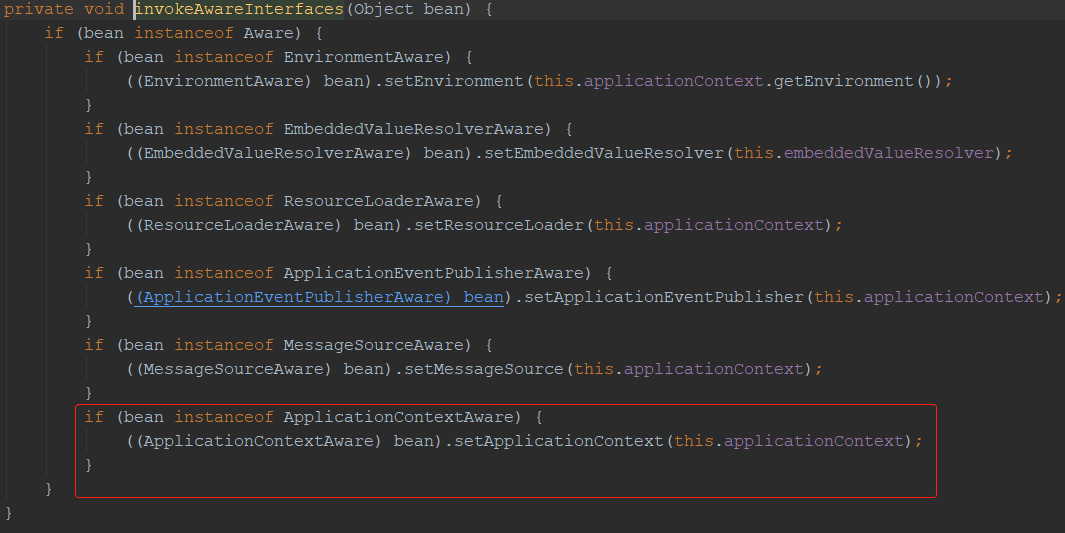
Task: Click the setEmbeddedValueResolver method call
Action: click(x=603, y=153)
